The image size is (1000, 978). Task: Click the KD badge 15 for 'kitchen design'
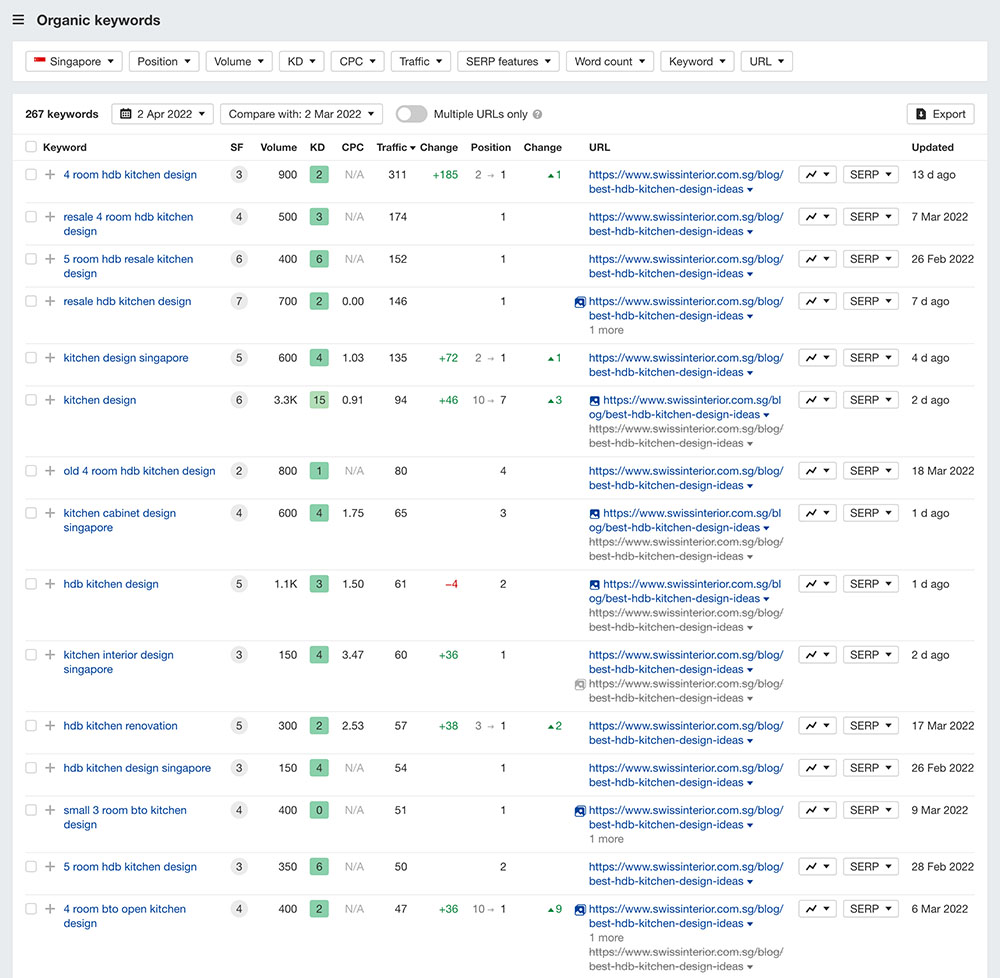point(318,400)
